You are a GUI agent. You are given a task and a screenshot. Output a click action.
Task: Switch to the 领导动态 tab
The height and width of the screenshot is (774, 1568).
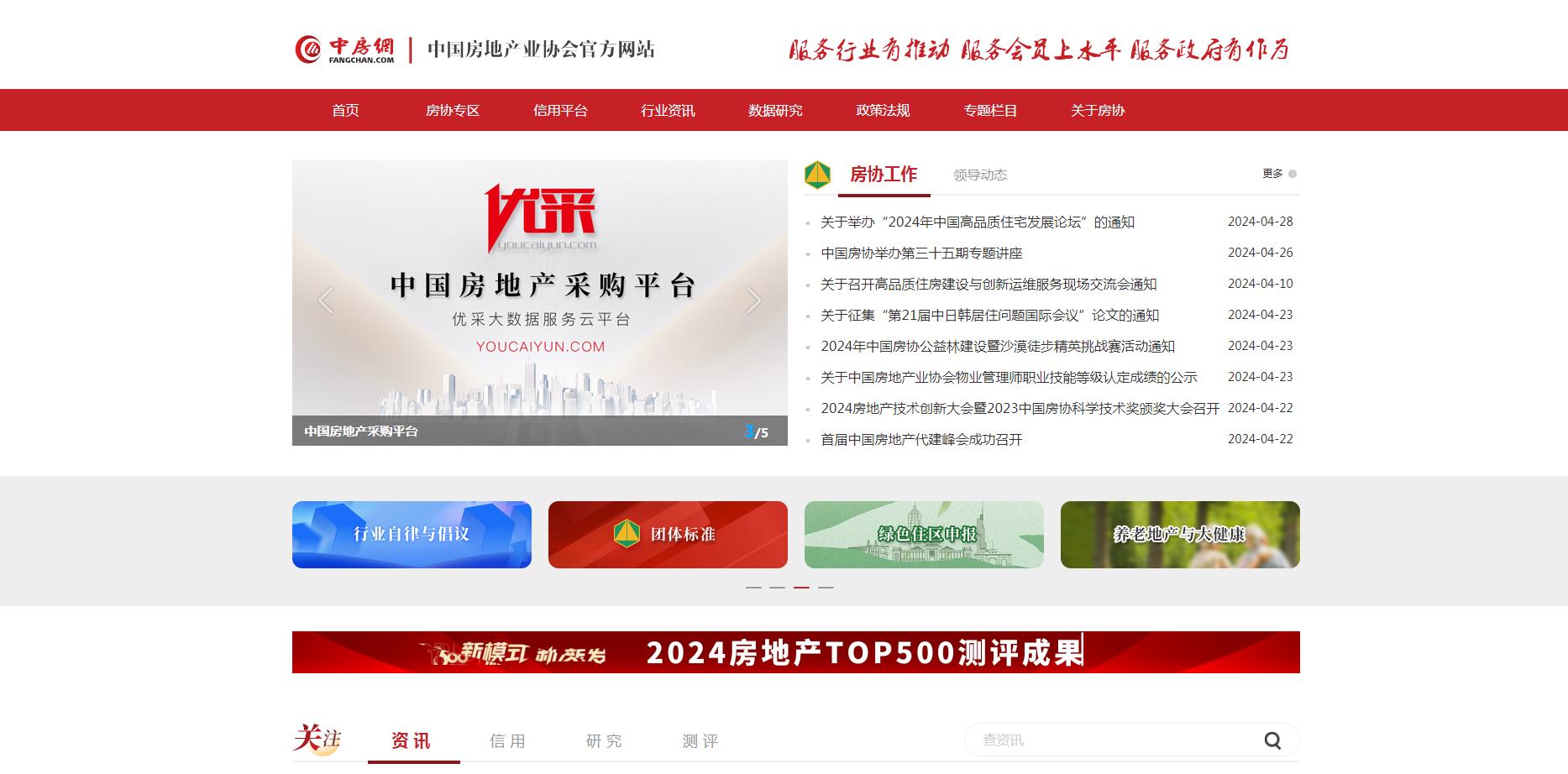pyautogui.click(x=980, y=175)
